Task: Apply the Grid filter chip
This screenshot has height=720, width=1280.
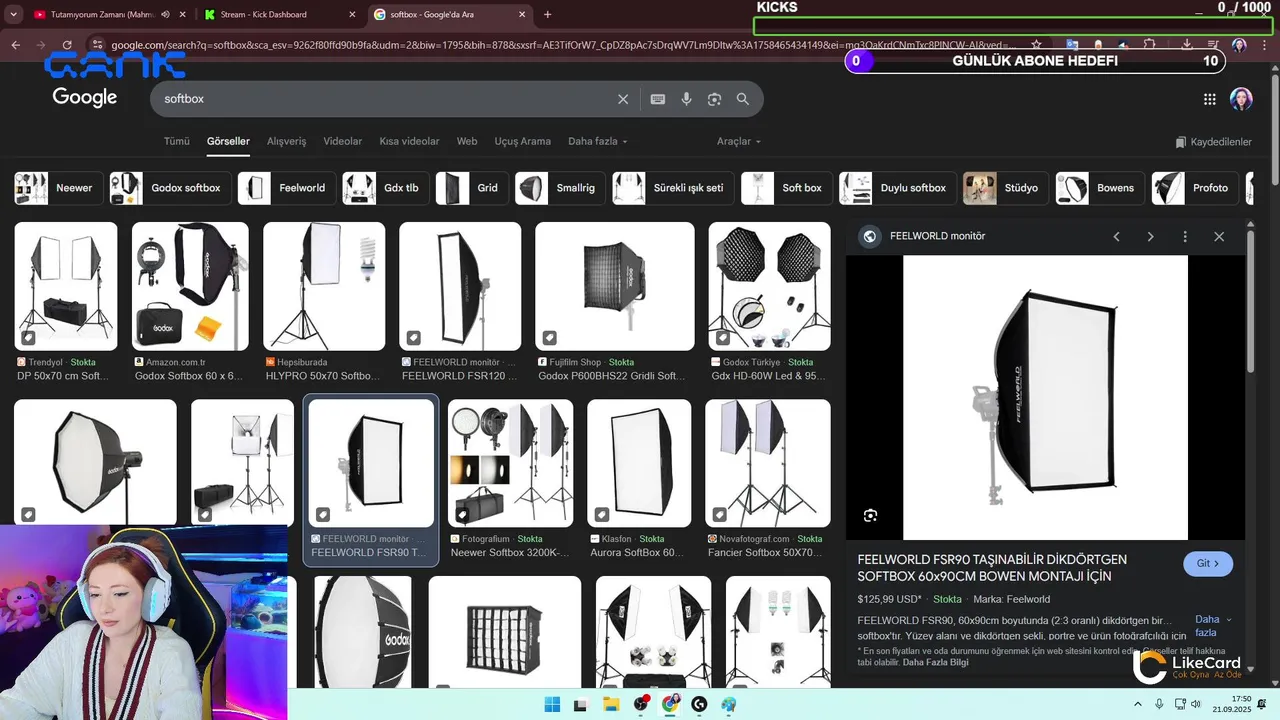Action: [472, 188]
